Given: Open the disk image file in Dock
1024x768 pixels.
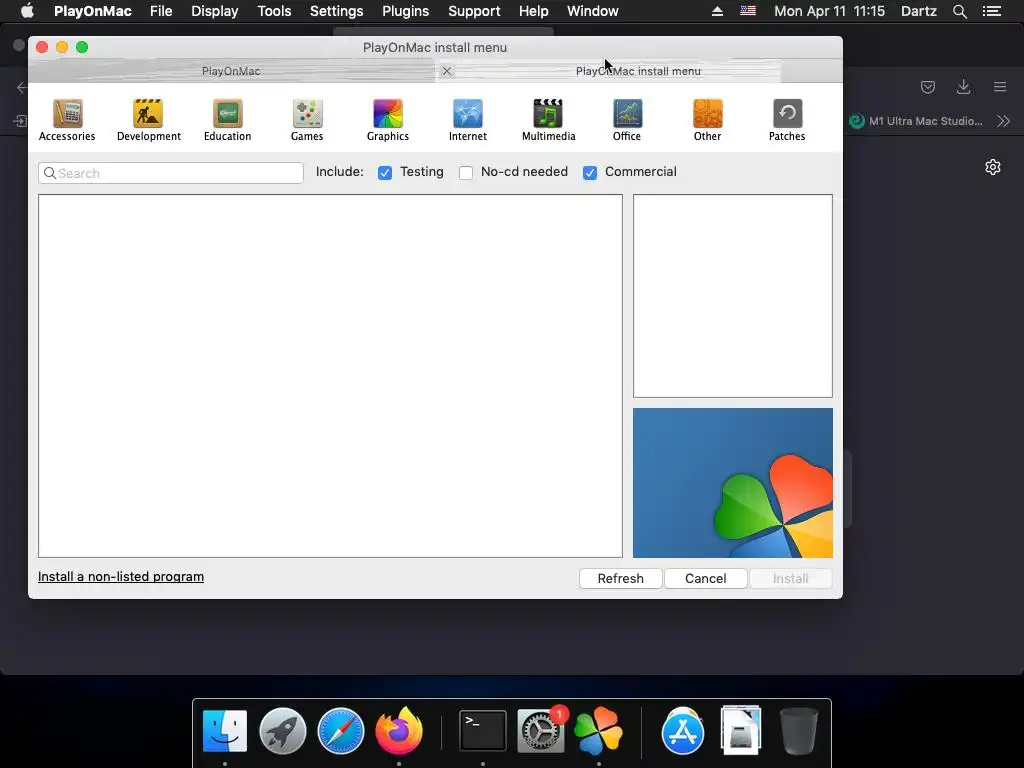Looking at the screenshot, I should click(741, 731).
